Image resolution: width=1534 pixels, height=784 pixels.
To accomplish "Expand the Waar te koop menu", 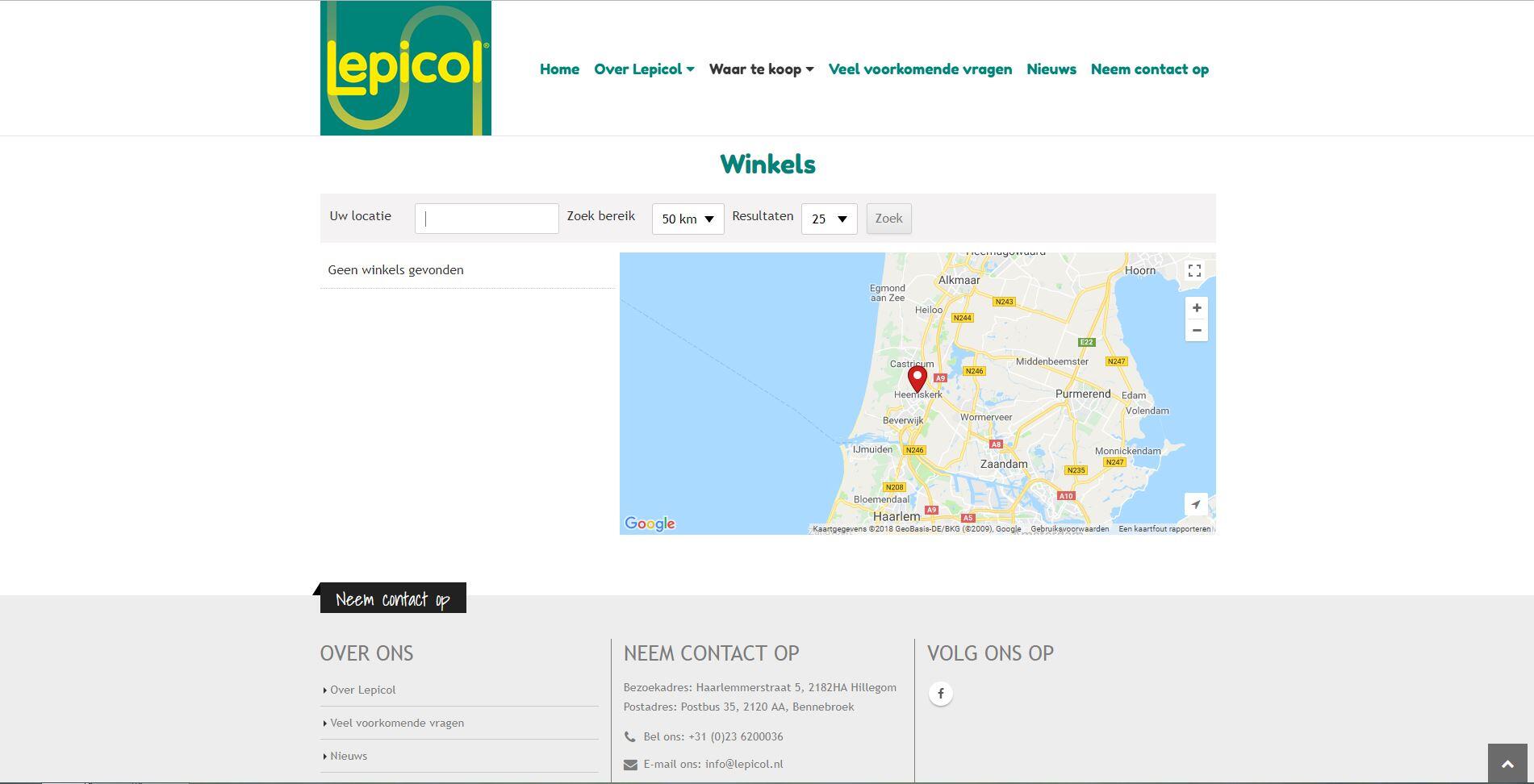I will point(761,69).
